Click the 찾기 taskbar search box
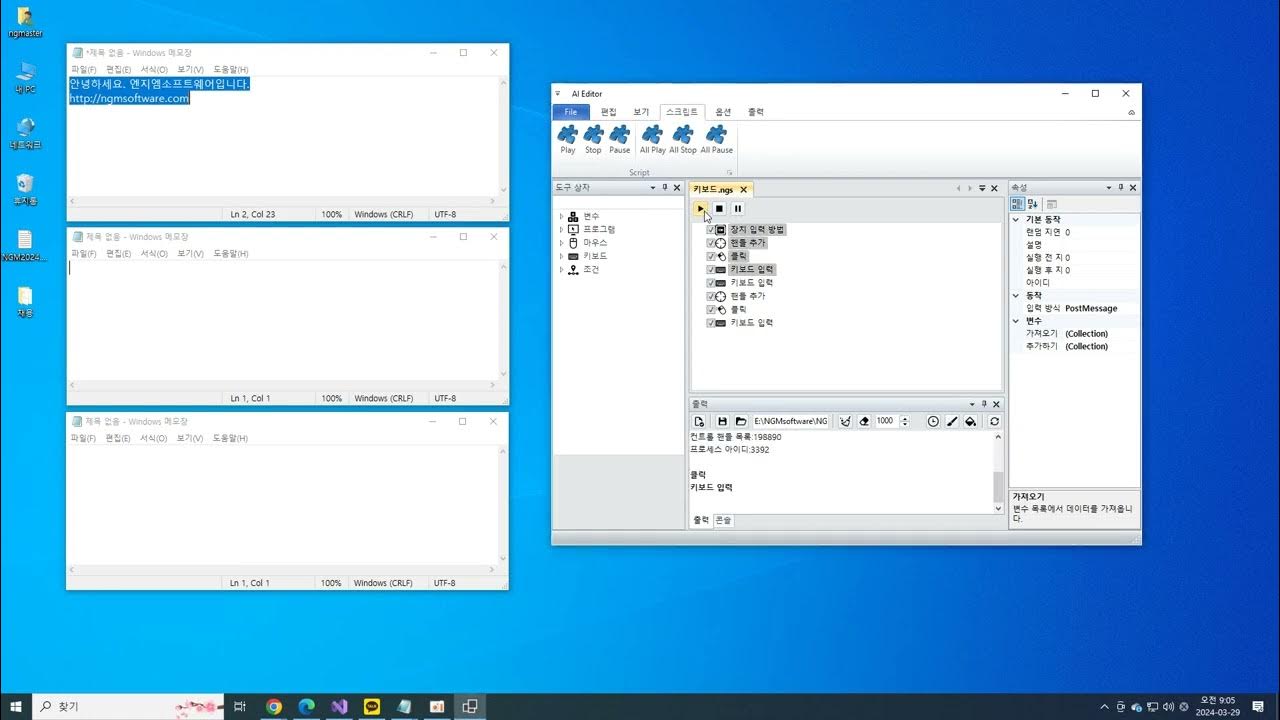Image resolution: width=1280 pixels, height=720 pixels. [x=129, y=706]
